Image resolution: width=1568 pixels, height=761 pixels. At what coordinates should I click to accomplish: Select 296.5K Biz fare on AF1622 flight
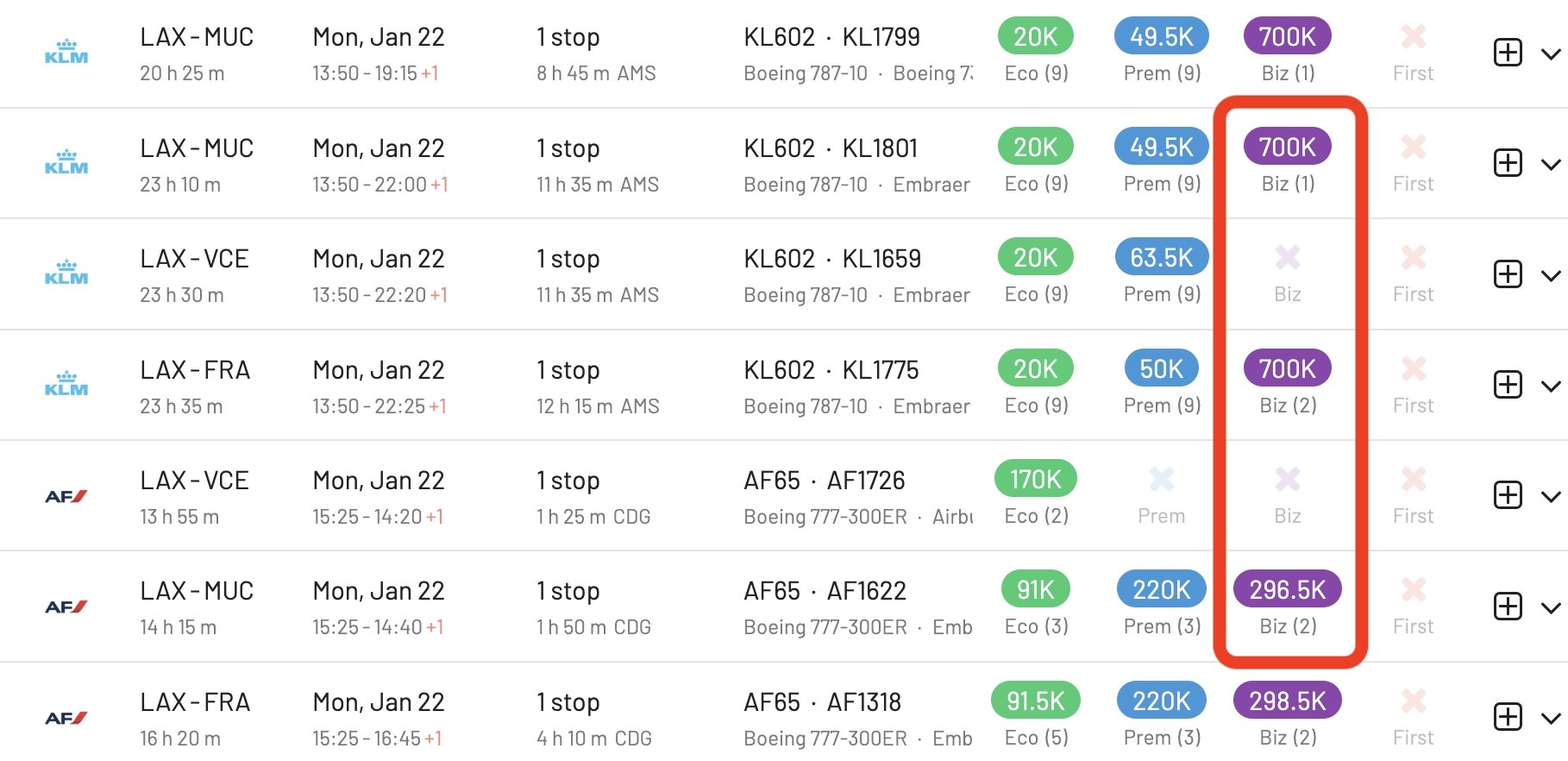coord(1287,590)
